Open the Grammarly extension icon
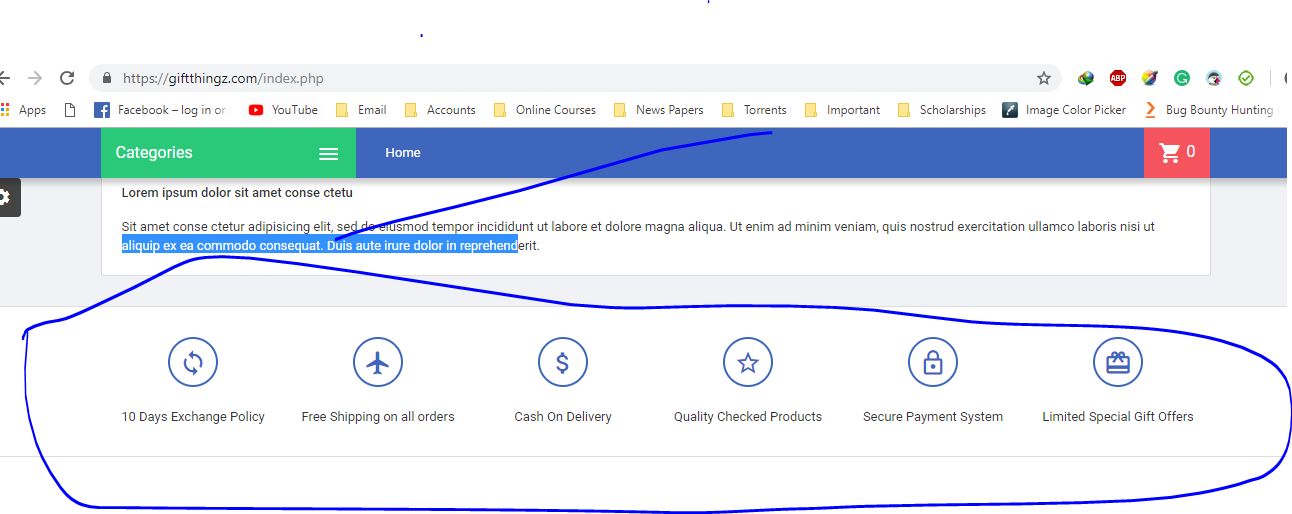Image resolution: width=1292 pixels, height=514 pixels. (x=1182, y=78)
